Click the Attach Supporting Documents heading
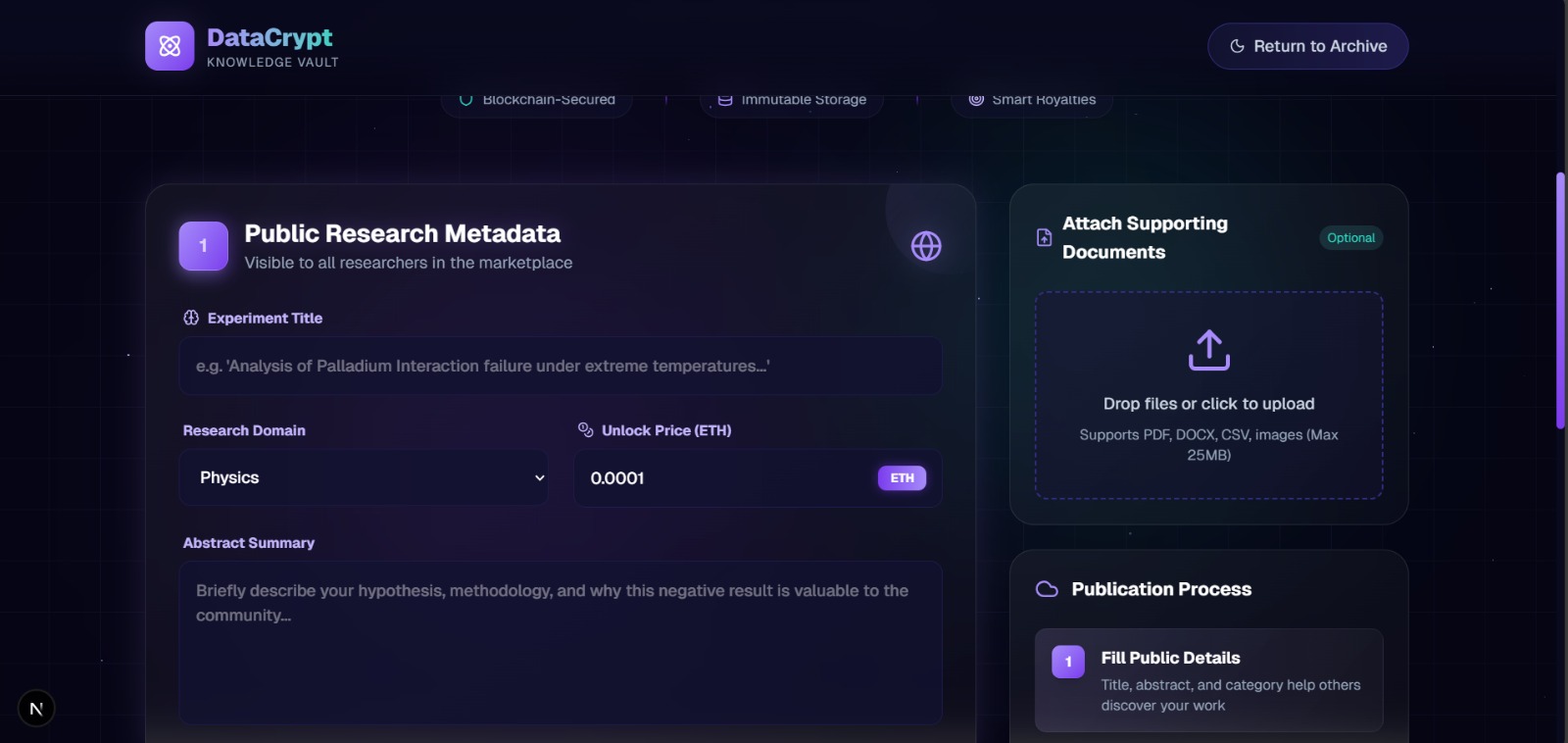The image size is (1568, 743). point(1145,238)
